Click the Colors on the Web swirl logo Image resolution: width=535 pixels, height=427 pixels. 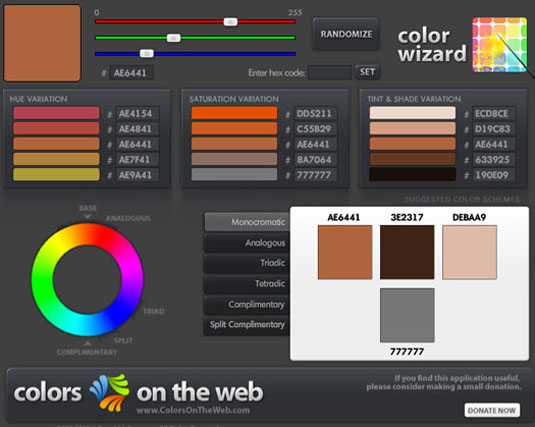[110, 393]
